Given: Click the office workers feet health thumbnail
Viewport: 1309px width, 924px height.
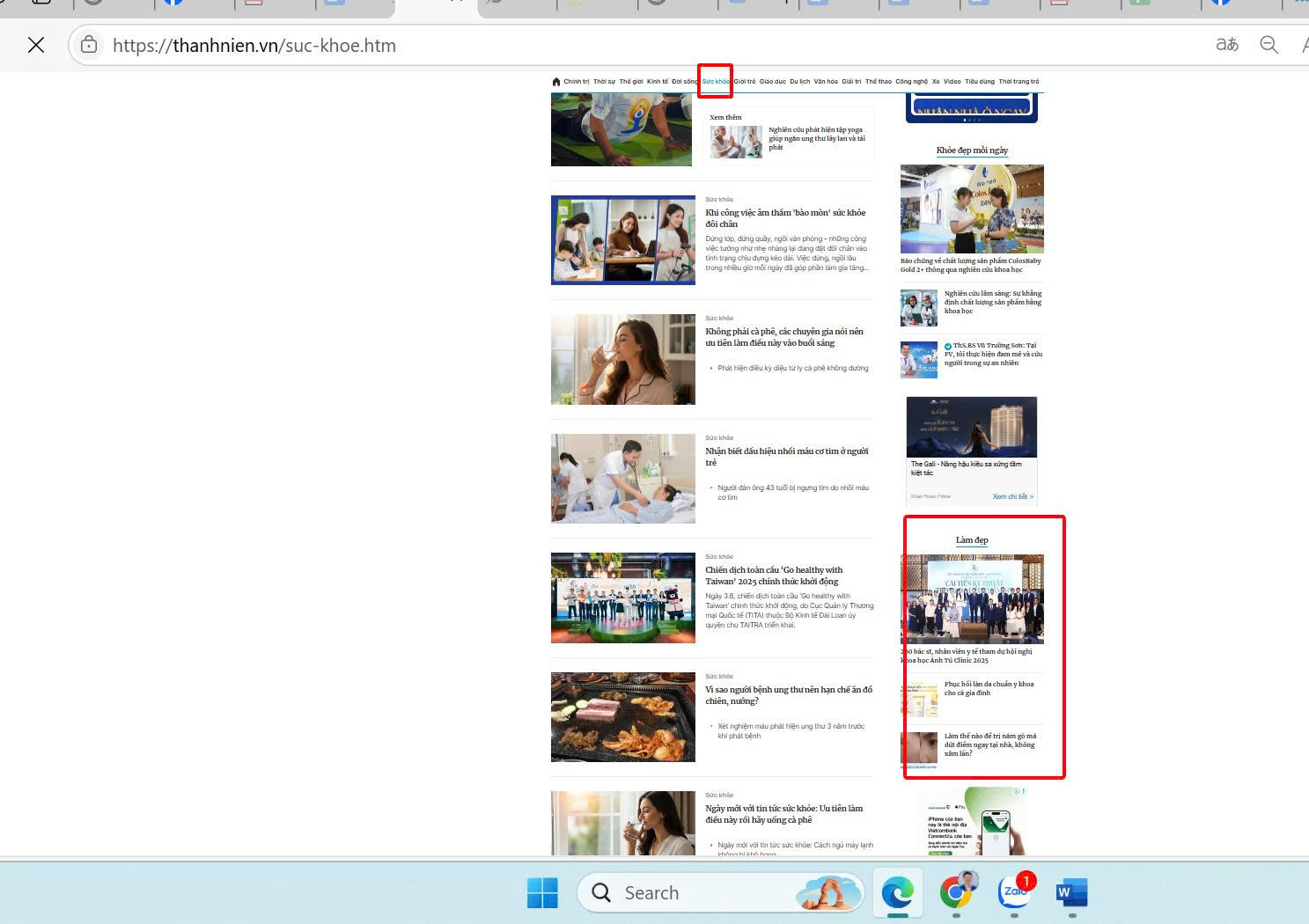Looking at the screenshot, I should [623, 240].
